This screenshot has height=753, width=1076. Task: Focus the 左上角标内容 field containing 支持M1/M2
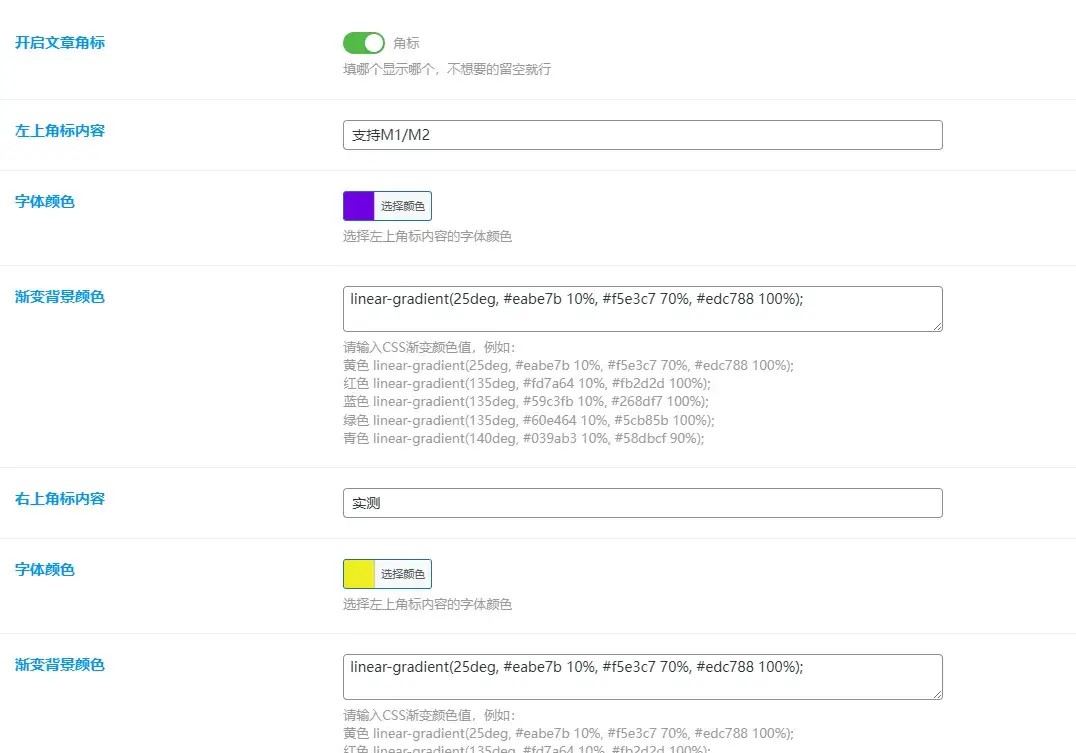point(642,135)
